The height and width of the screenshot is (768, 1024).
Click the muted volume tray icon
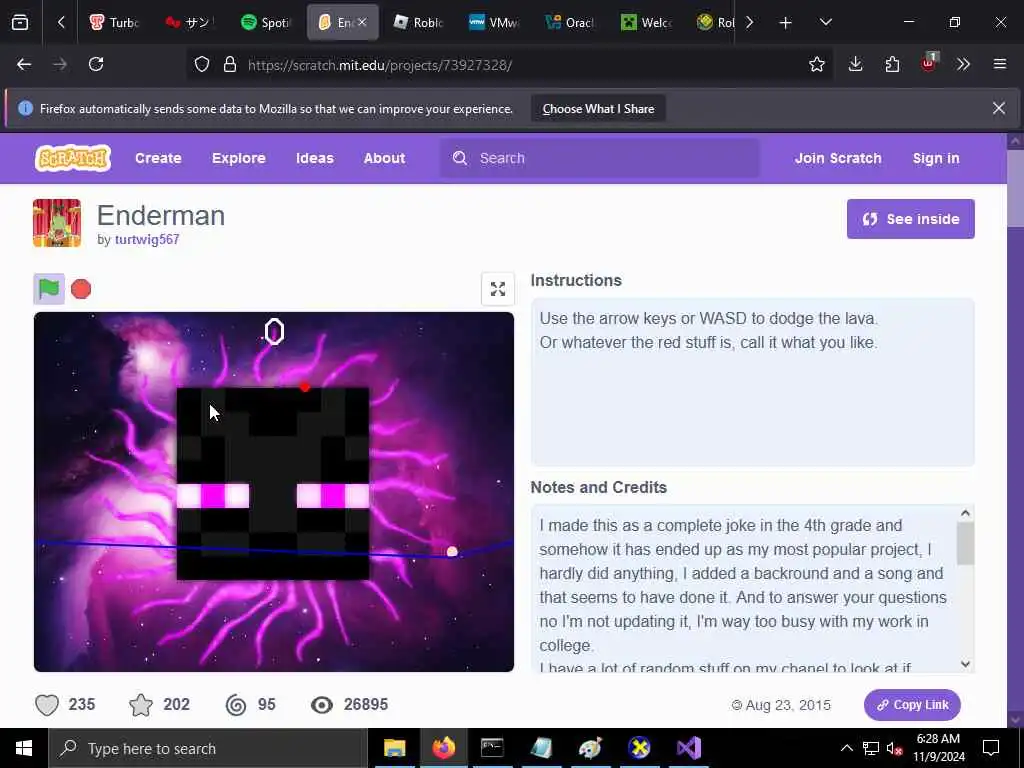click(x=894, y=748)
